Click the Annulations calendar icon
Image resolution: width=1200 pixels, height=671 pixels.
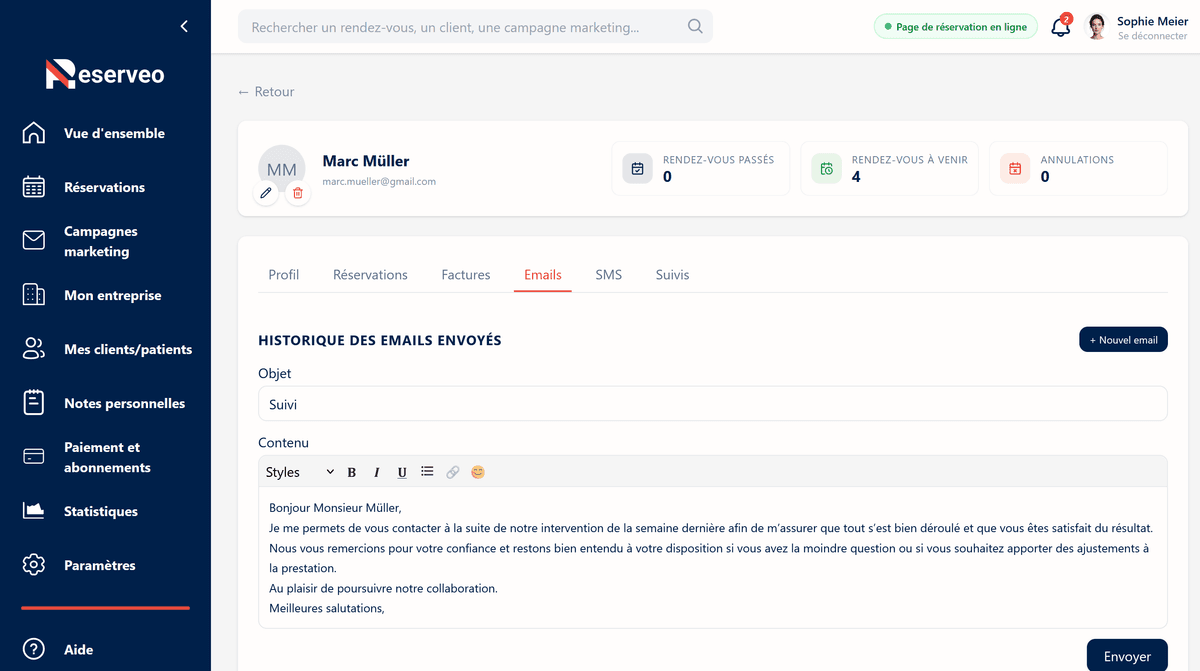1015,168
